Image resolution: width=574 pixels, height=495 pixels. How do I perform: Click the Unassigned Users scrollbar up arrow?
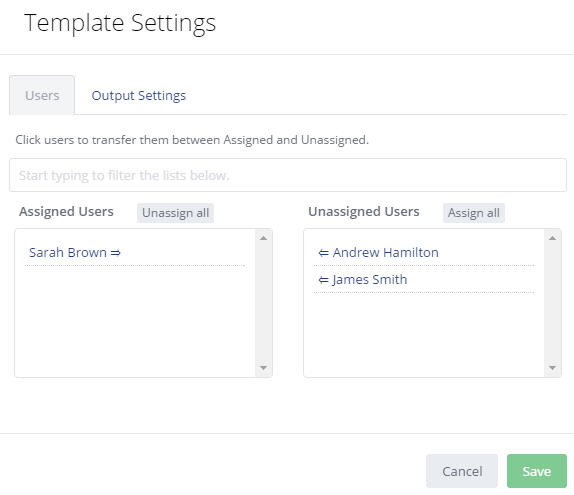[x=552, y=238]
